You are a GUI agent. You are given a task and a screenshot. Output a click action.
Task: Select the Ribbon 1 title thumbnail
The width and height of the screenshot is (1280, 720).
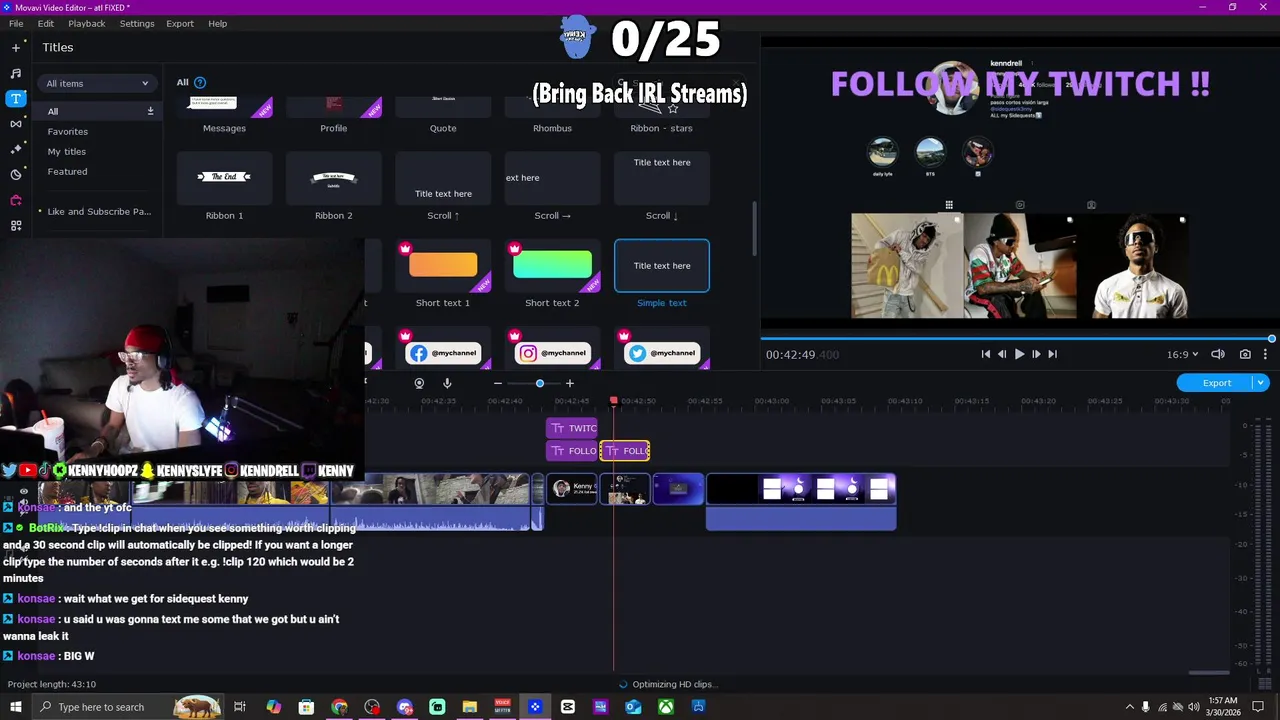pos(224,178)
